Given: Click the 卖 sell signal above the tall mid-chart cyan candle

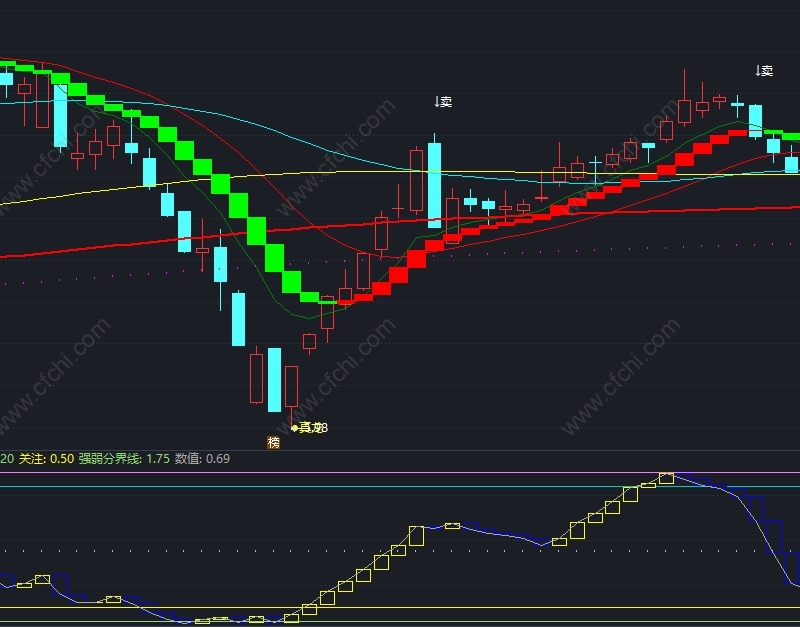Looking at the screenshot, I should click(443, 102).
